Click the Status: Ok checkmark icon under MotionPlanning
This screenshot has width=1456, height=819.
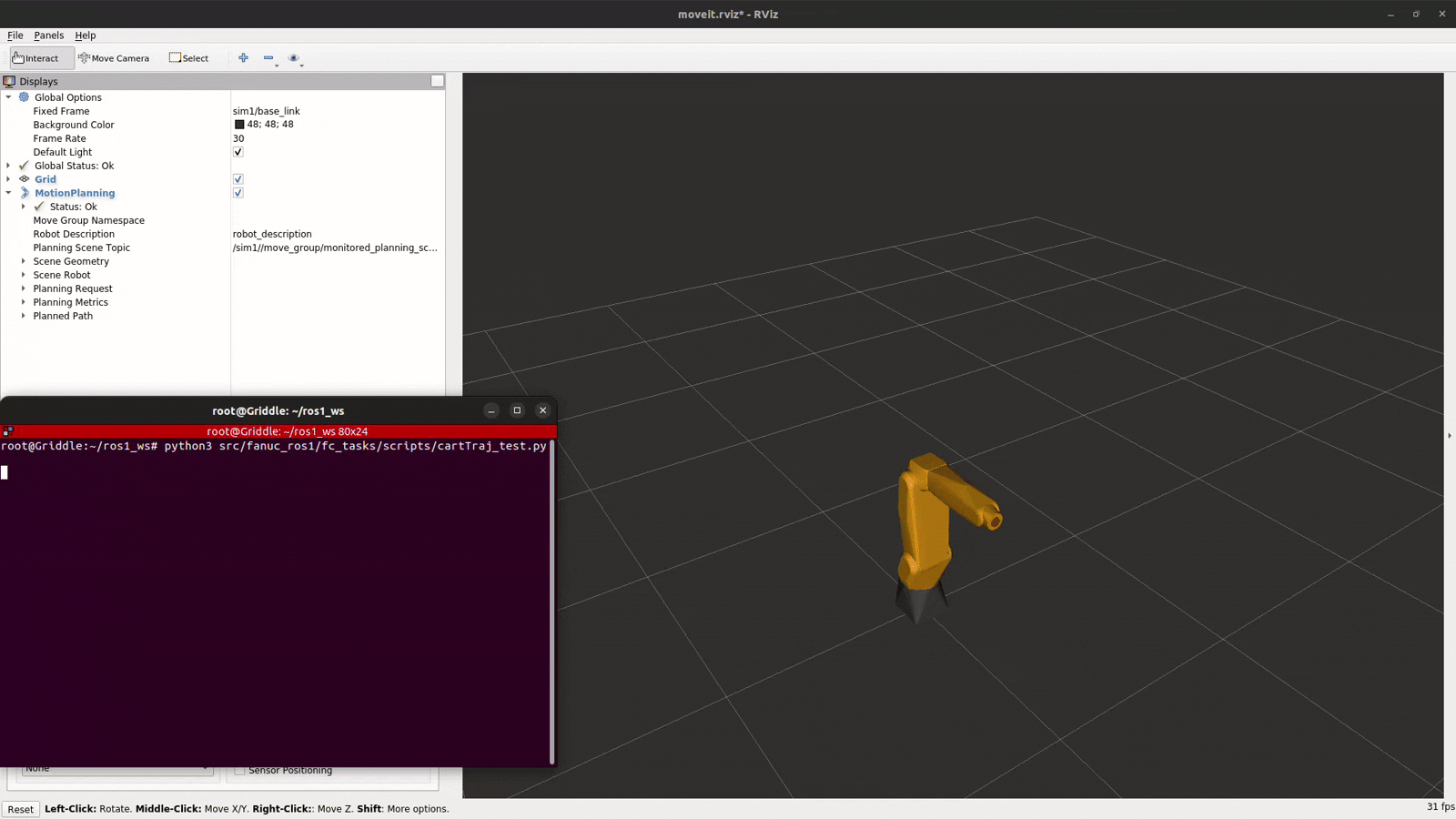point(39,207)
